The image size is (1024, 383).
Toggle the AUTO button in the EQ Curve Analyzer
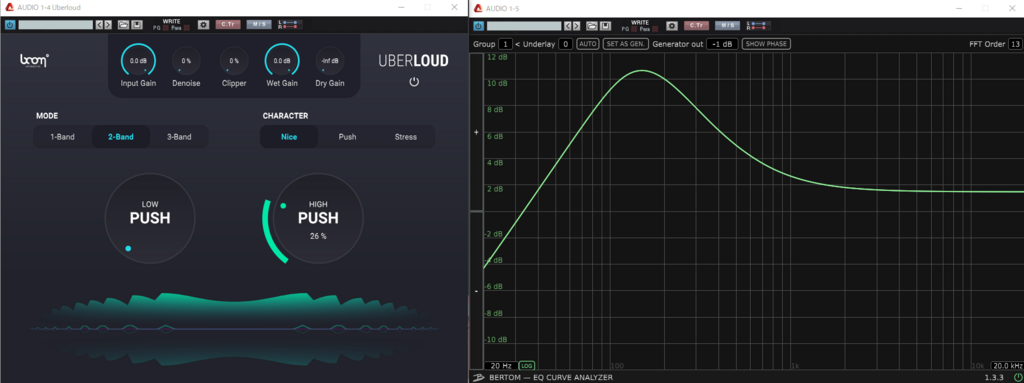(x=588, y=44)
